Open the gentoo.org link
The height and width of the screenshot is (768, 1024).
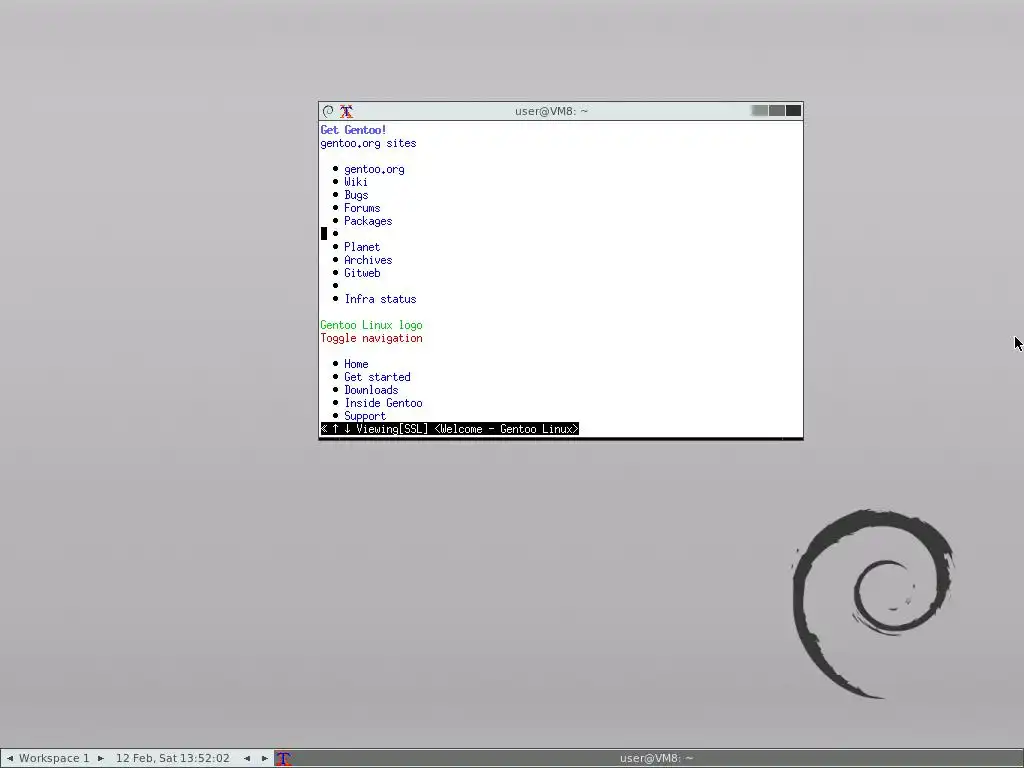point(374,169)
